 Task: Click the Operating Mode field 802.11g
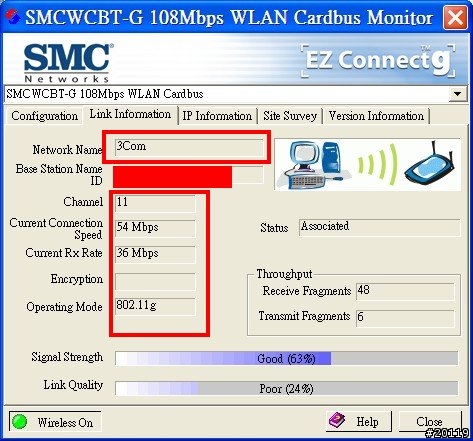pos(155,306)
